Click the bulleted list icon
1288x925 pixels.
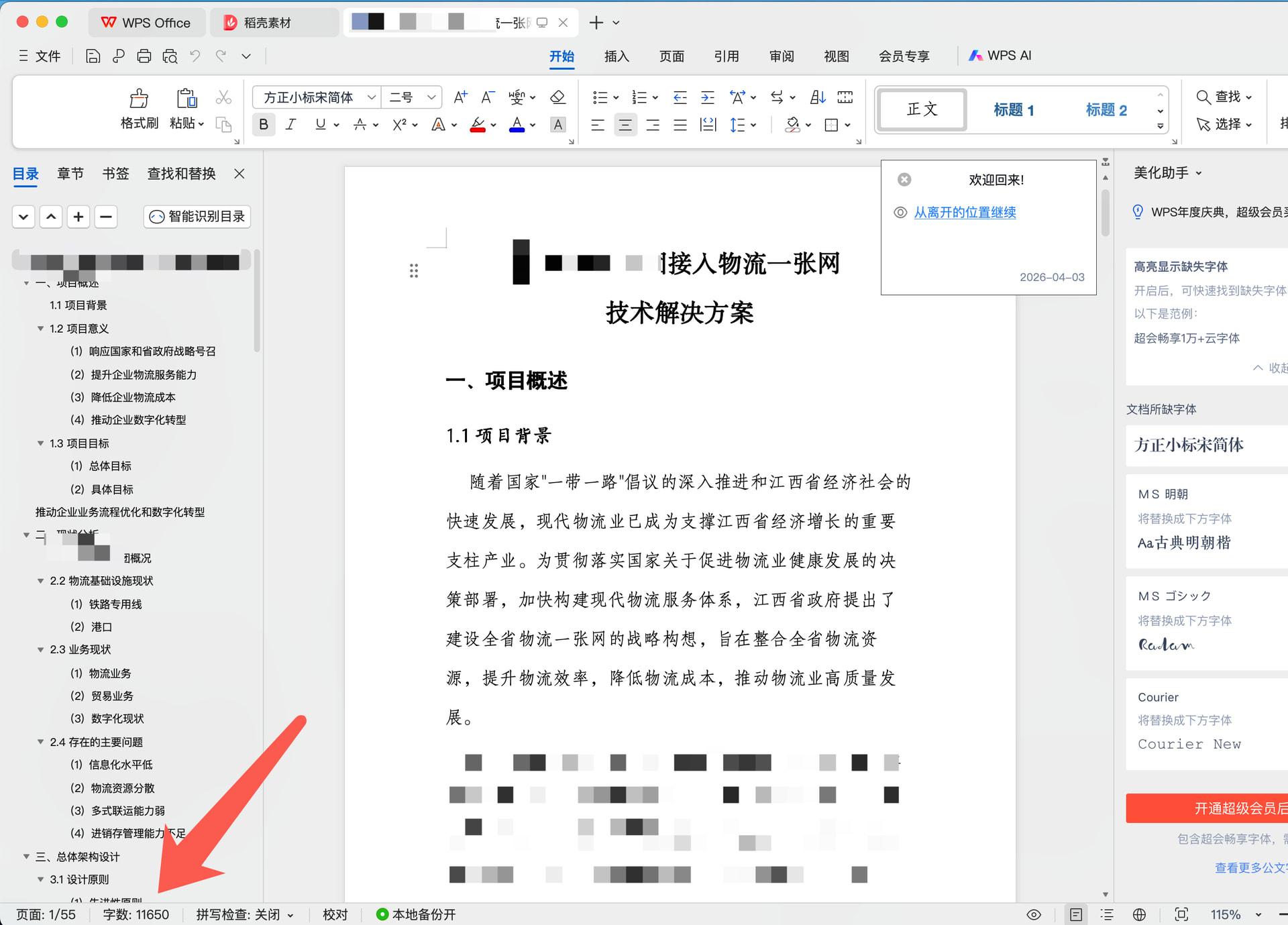coord(600,98)
